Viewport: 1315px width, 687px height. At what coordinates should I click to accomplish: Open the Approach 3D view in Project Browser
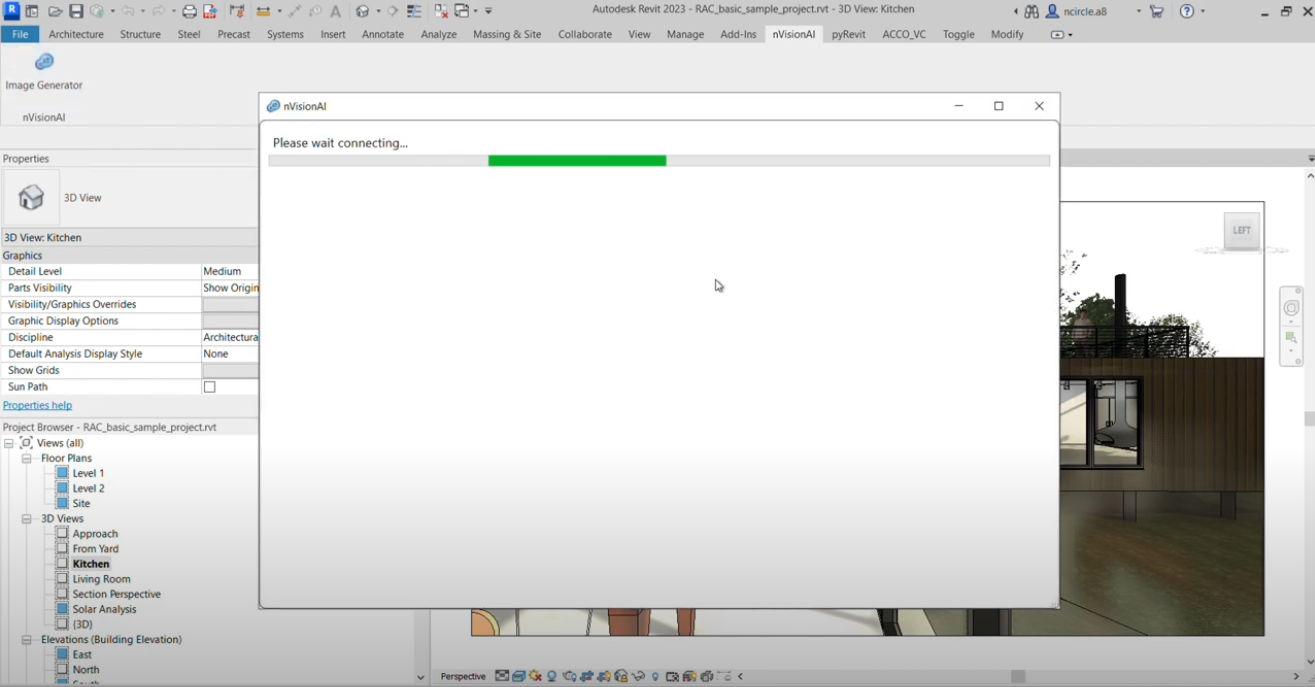(x=95, y=534)
